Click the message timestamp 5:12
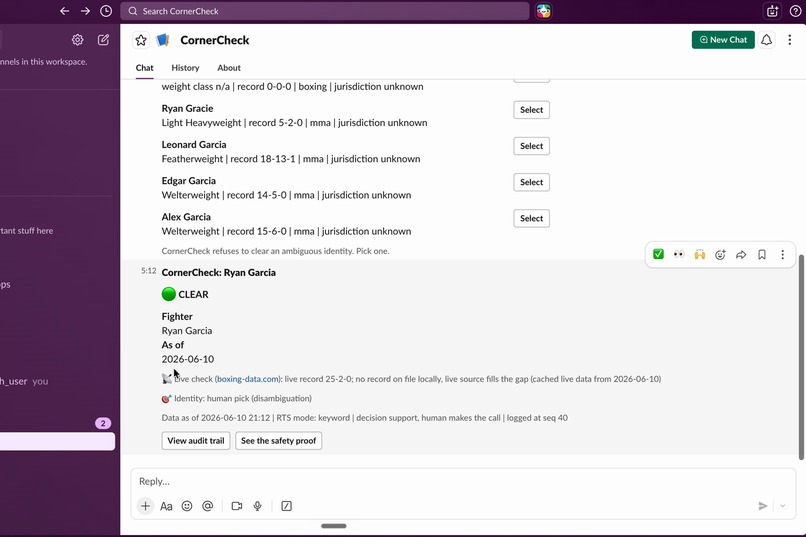Viewport: 806px width, 537px height. (149, 271)
